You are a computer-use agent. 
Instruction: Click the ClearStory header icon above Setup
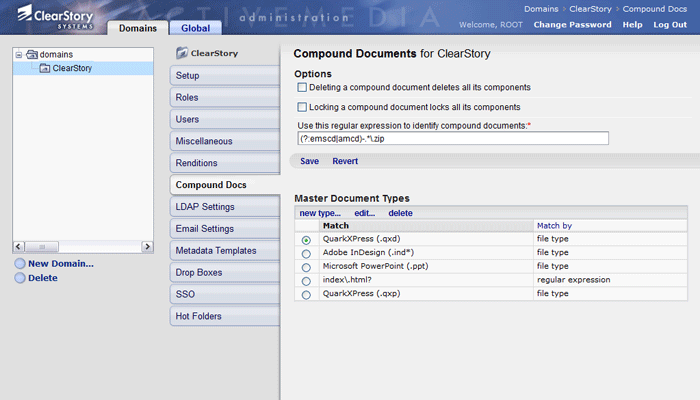pos(181,53)
